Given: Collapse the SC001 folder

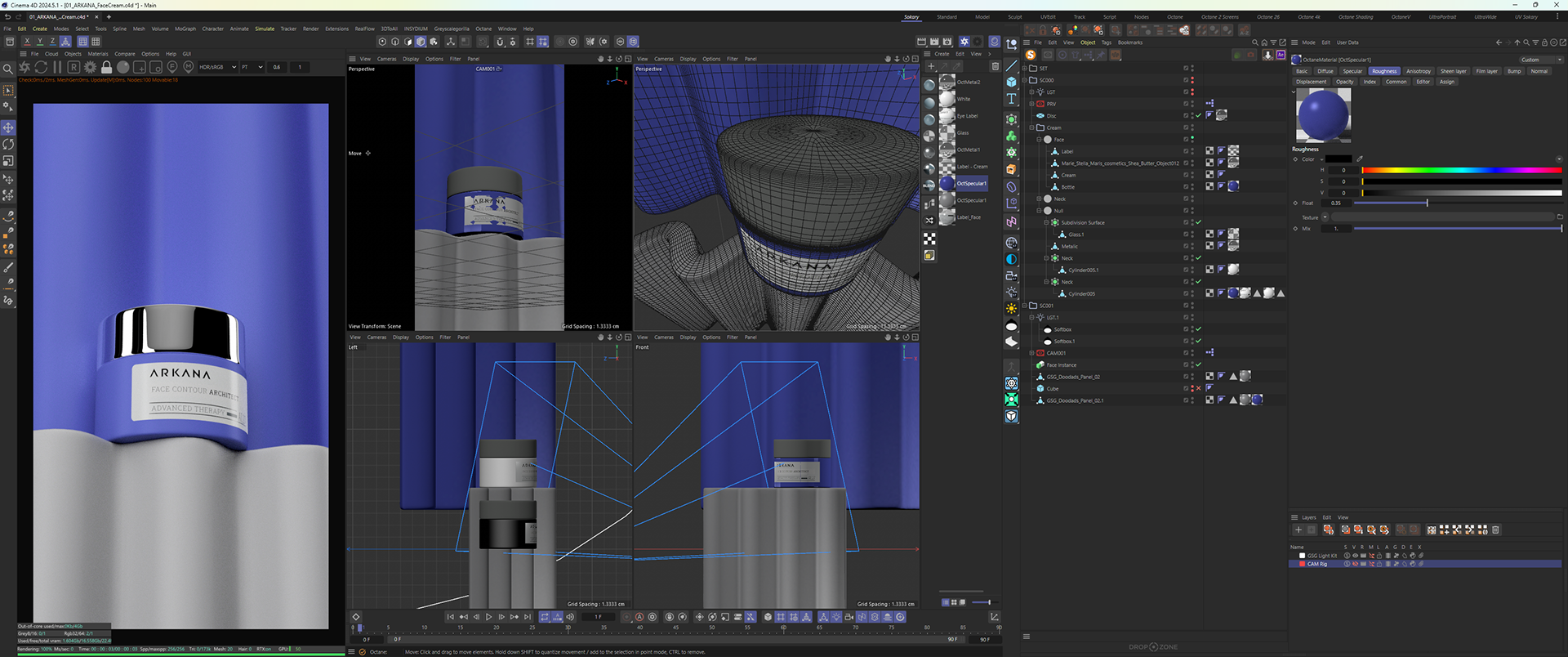Looking at the screenshot, I should coord(1025,306).
